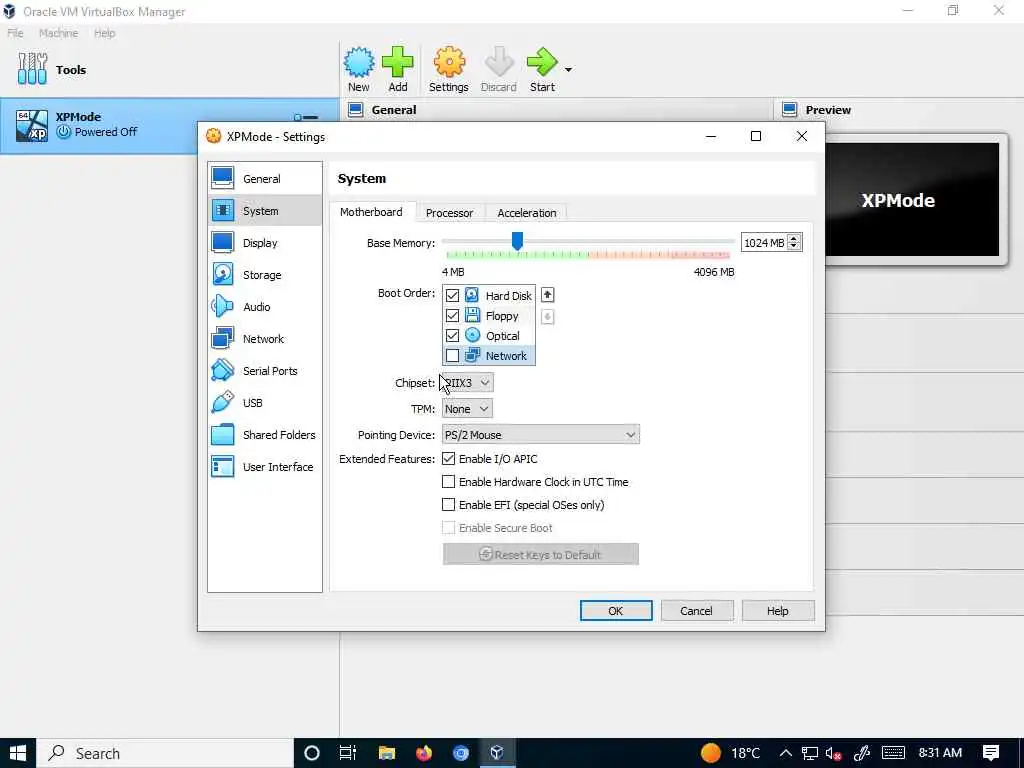Check Network in boot order

pyautogui.click(x=452, y=356)
